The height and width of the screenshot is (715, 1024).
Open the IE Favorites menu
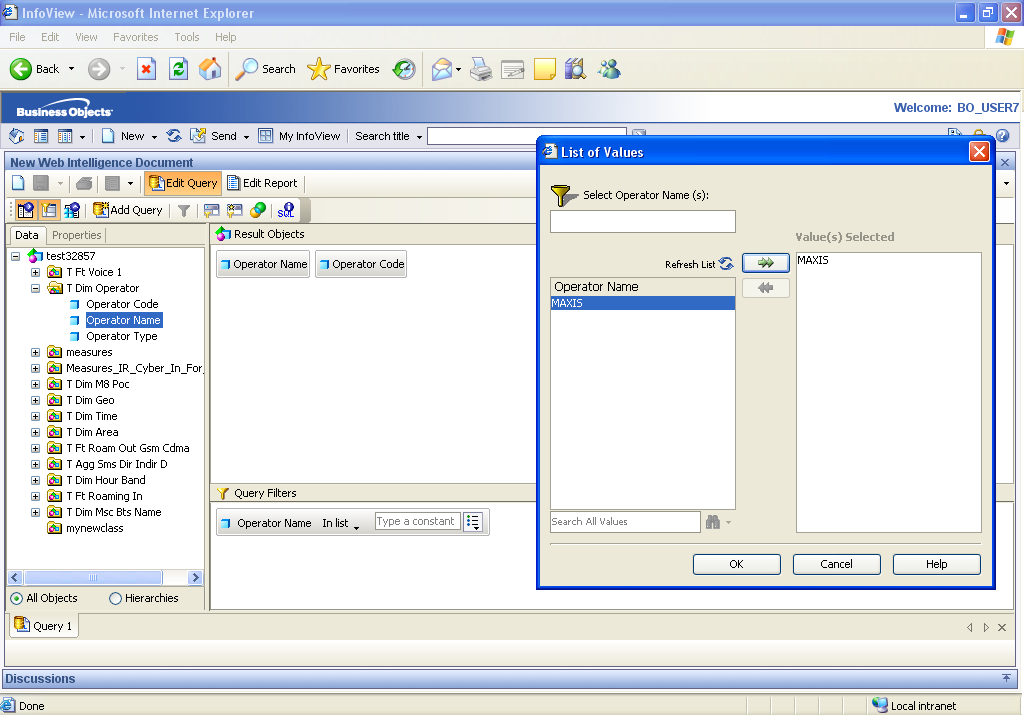[x=135, y=37]
